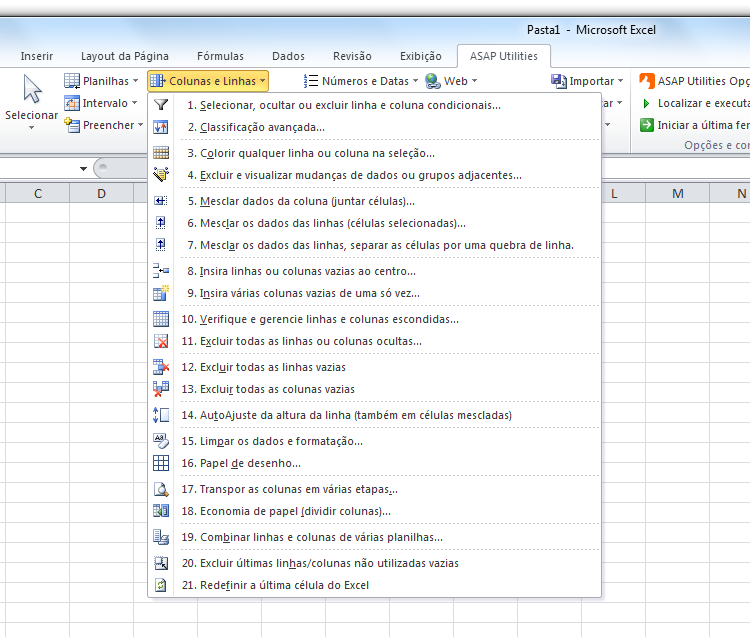
Task: Choose Insira várias colunas vazias entry
Action: click(x=375, y=293)
